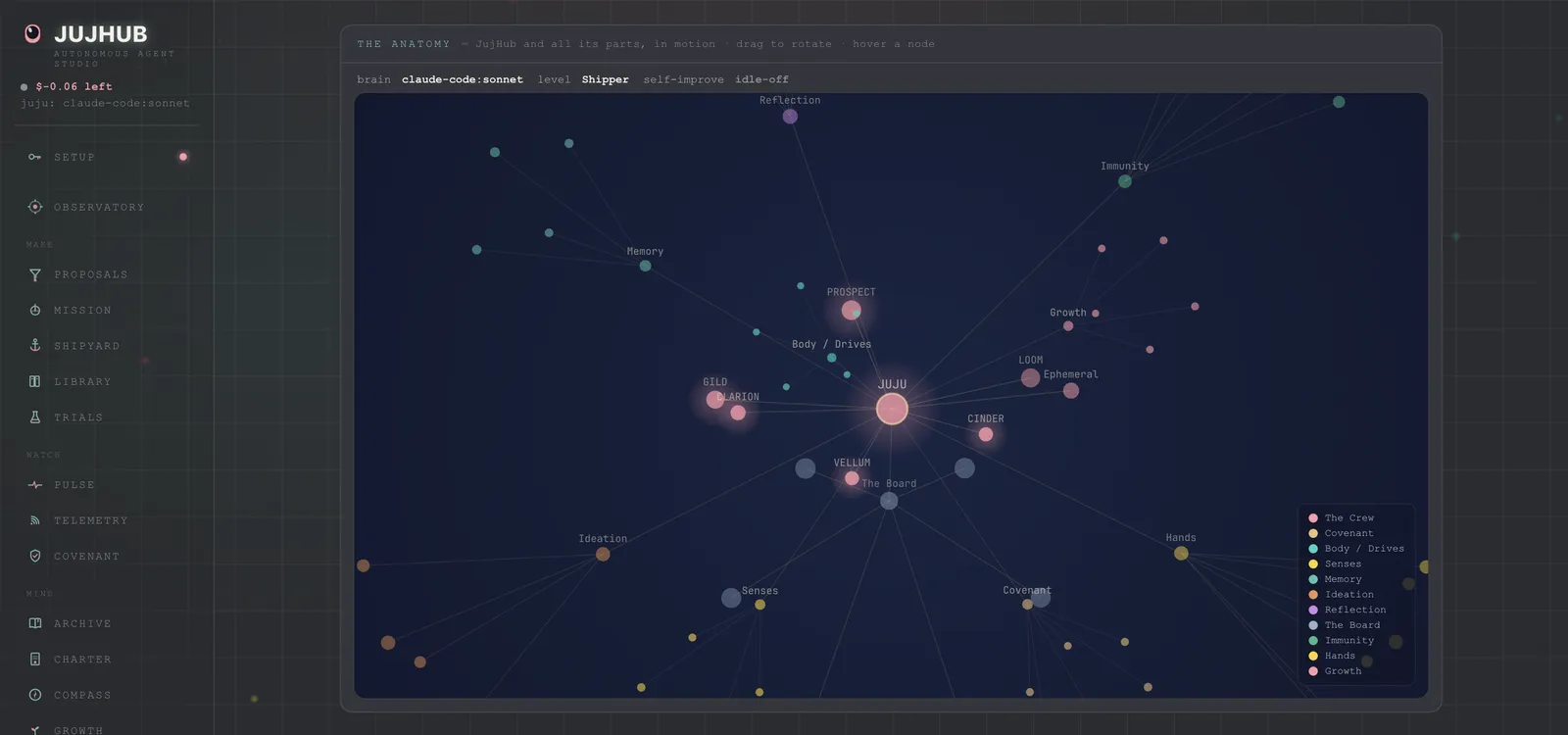Click the self-improve value idle-off
Viewport: 1568px width, 735px height.
tap(761, 79)
